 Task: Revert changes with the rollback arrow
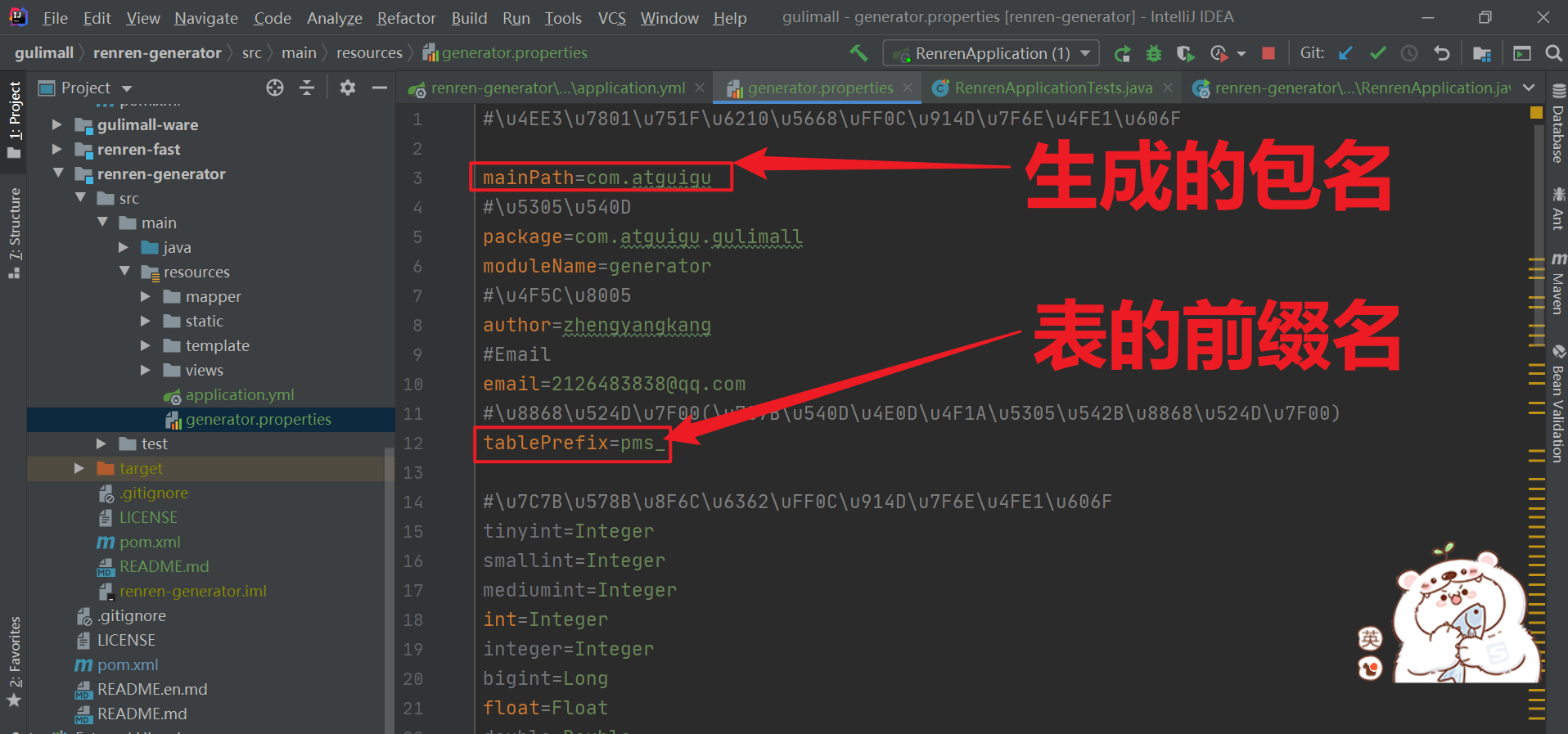[x=1441, y=53]
